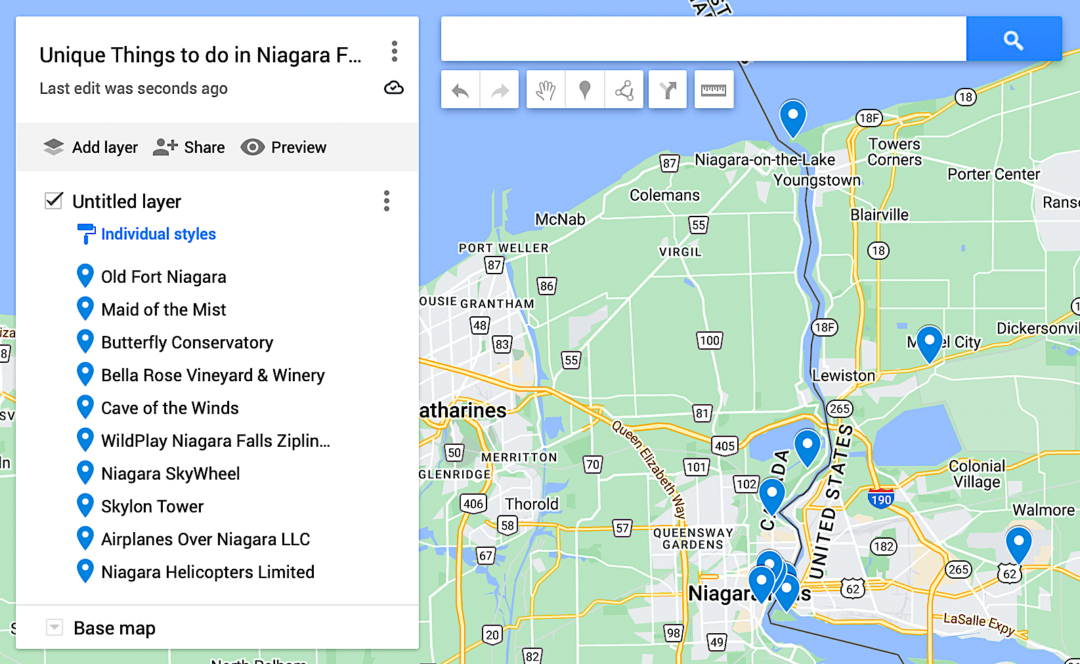This screenshot has width=1080, height=664.
Task: Select the add marker tool
Action: point(585,90)
